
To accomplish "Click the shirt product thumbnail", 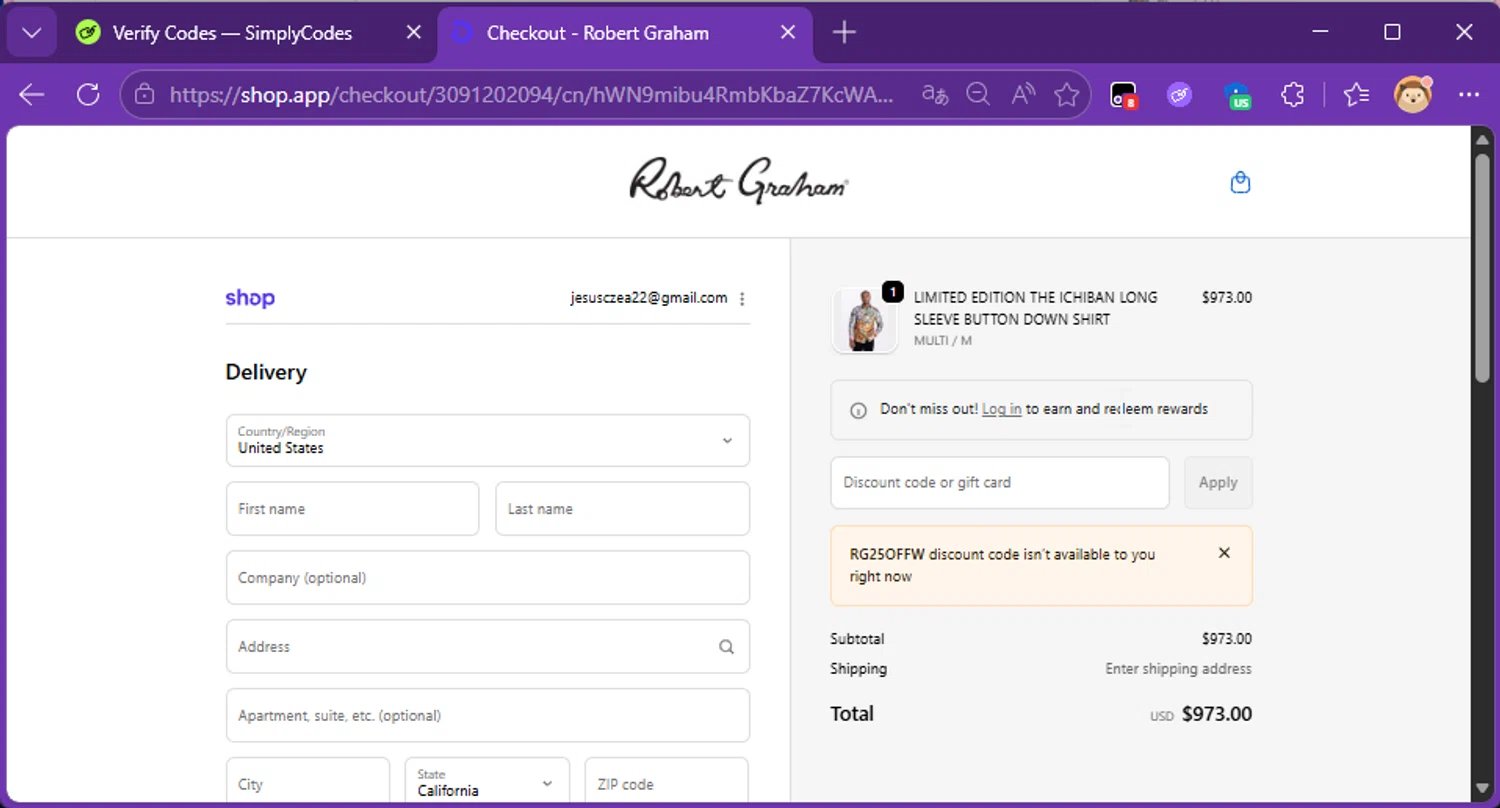I will pyautogui.click(x=864, y=321).
